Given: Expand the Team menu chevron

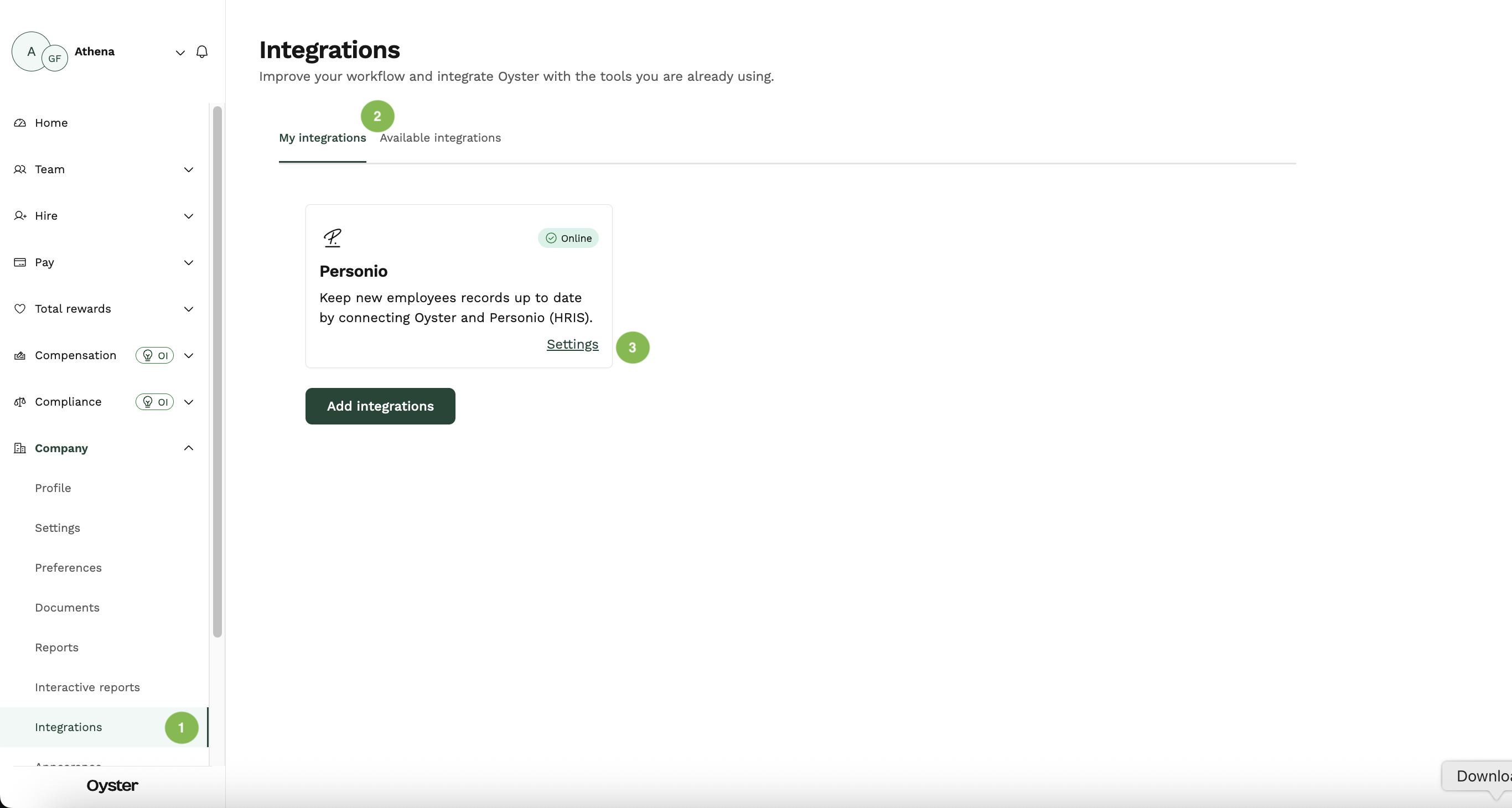Looking at the screenshot, I should [188, 169].
